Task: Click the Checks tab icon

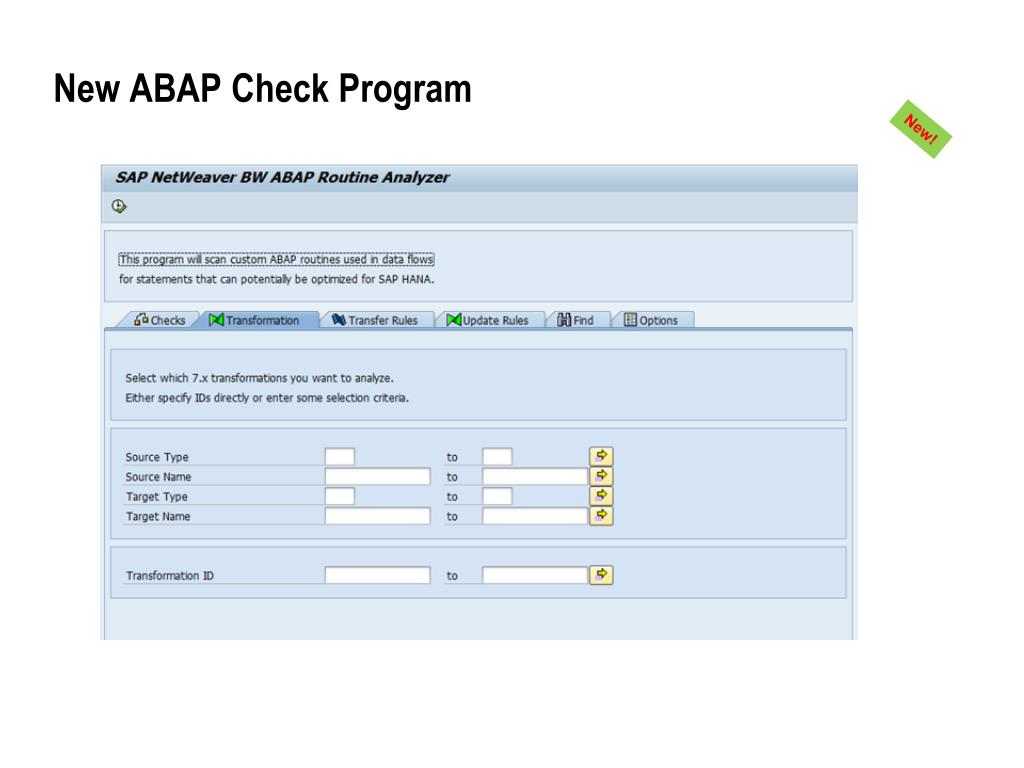Action: click(141, 319)
